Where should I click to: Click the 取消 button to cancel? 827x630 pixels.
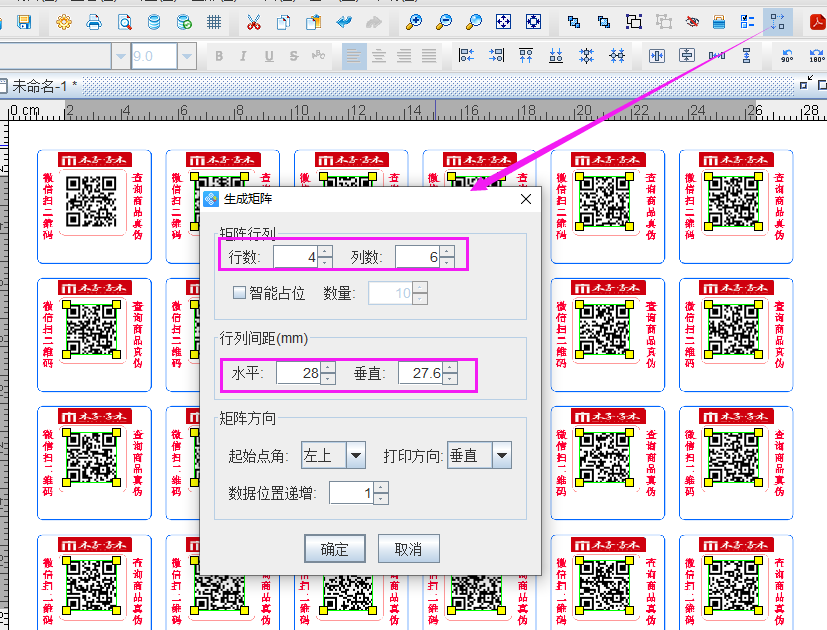tap(408, 548)
